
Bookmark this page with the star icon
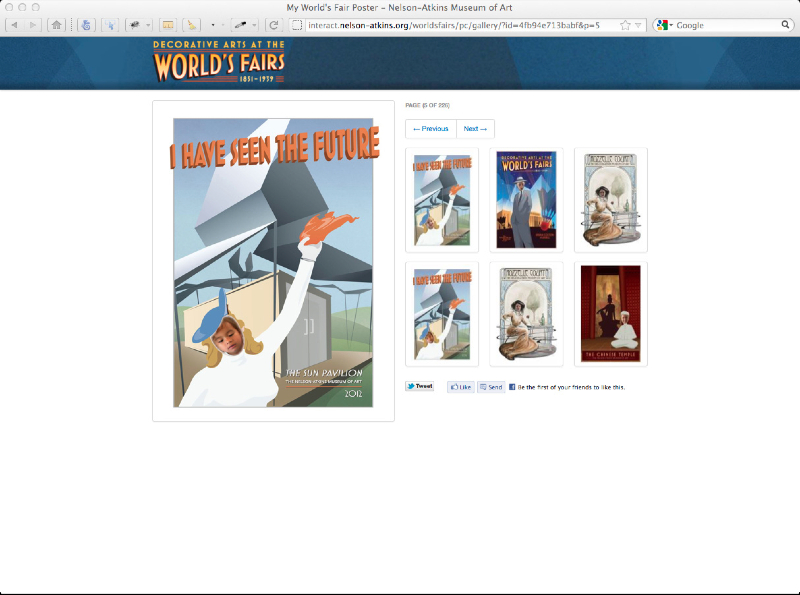point(625,25)
